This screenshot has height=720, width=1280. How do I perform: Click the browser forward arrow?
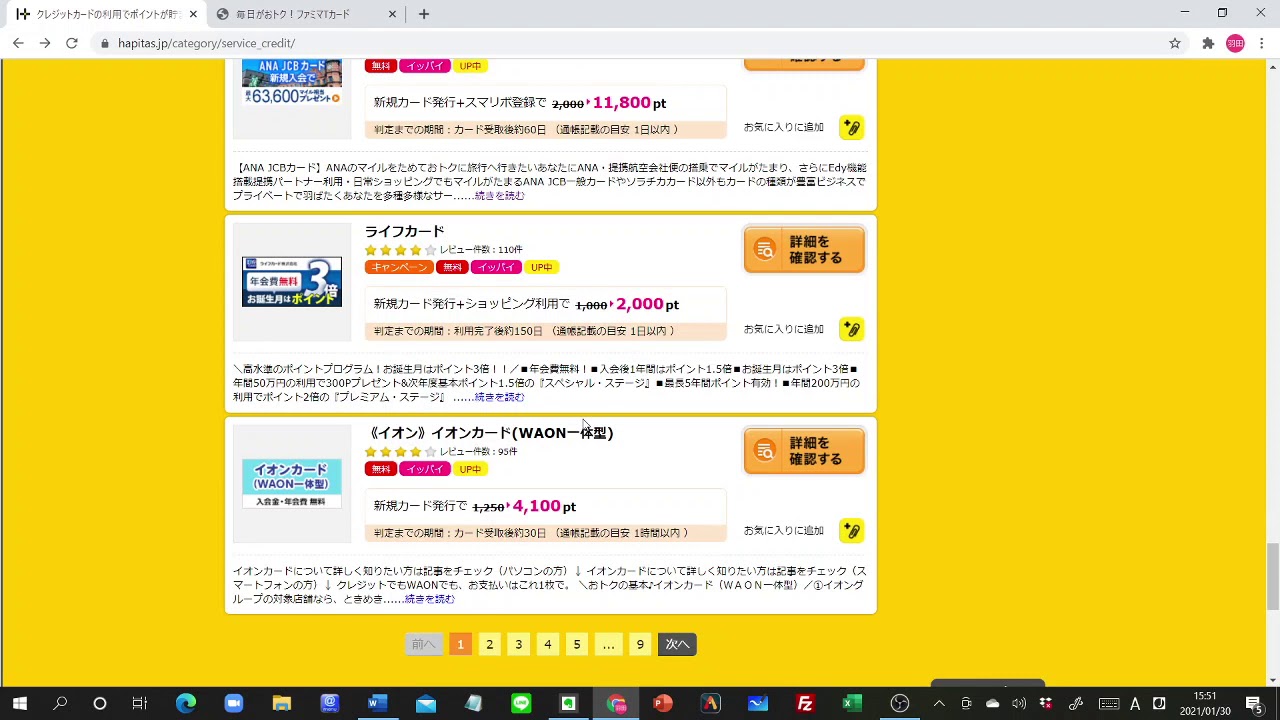point(45,43)
